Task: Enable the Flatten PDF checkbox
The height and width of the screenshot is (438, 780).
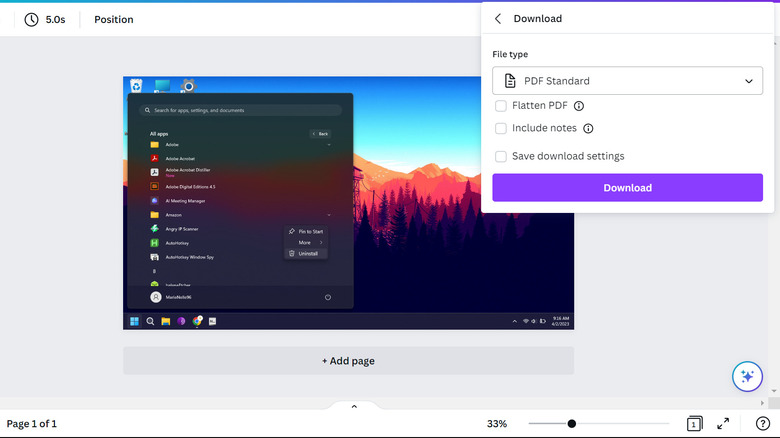Action: coord(501,105)
